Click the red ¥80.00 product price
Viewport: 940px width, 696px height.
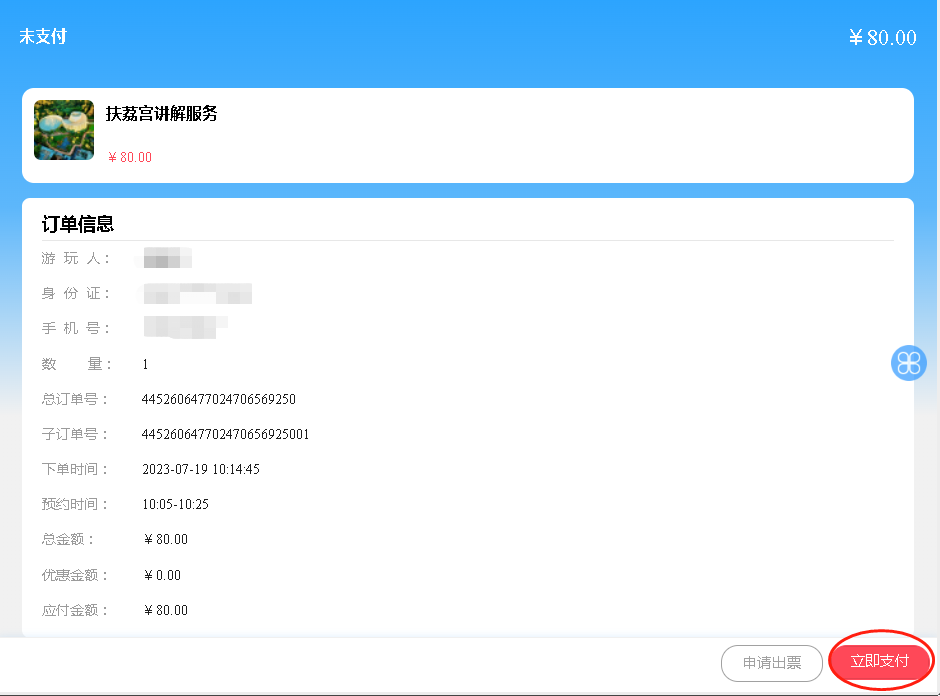129,157
